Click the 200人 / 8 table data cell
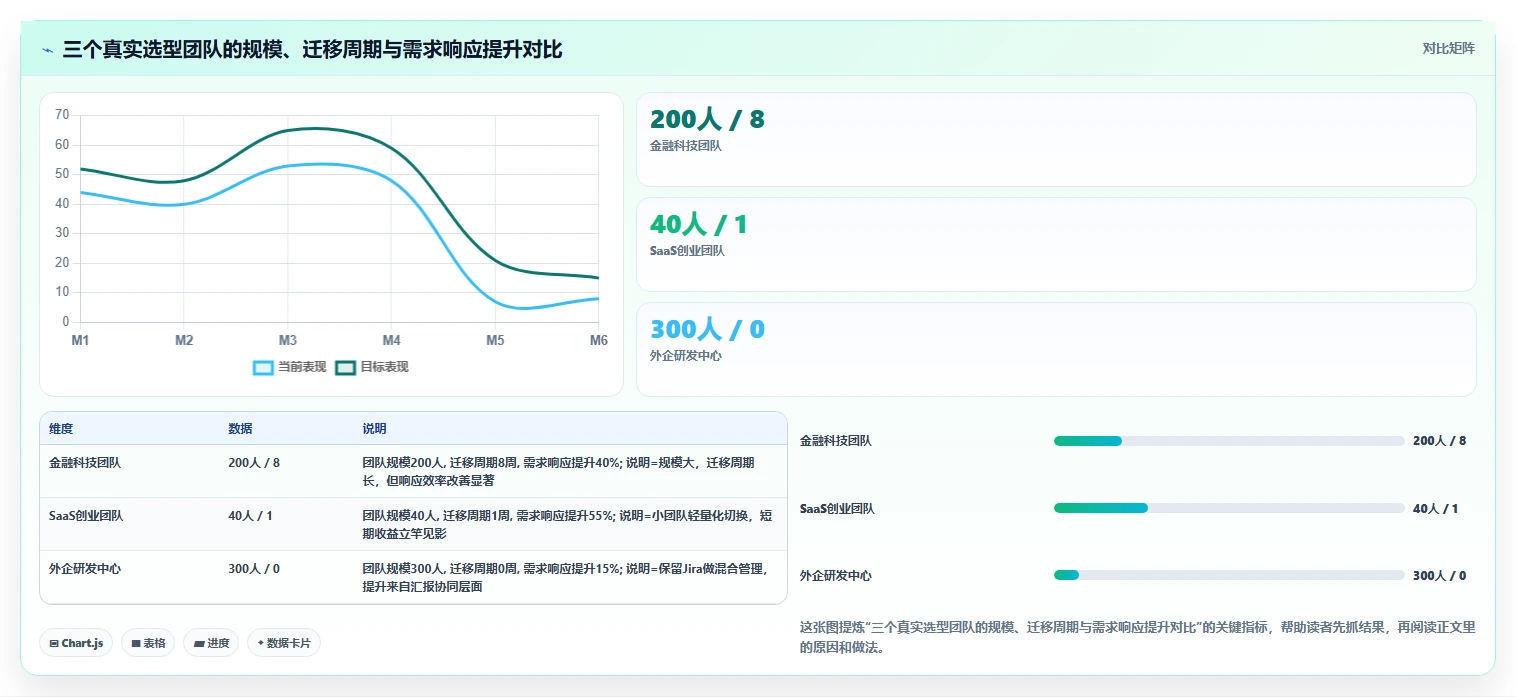The height and width of the screenshot is (697, 1516). 254,463
